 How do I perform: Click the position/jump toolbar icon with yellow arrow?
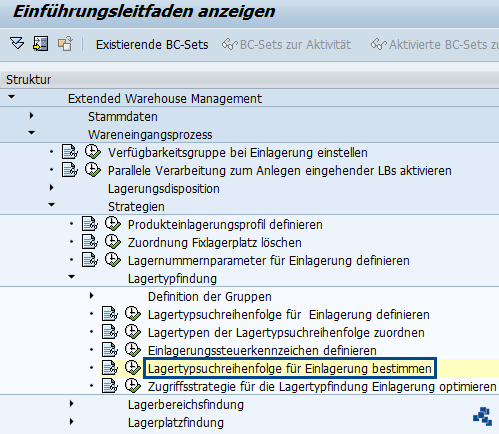[41, 44]
